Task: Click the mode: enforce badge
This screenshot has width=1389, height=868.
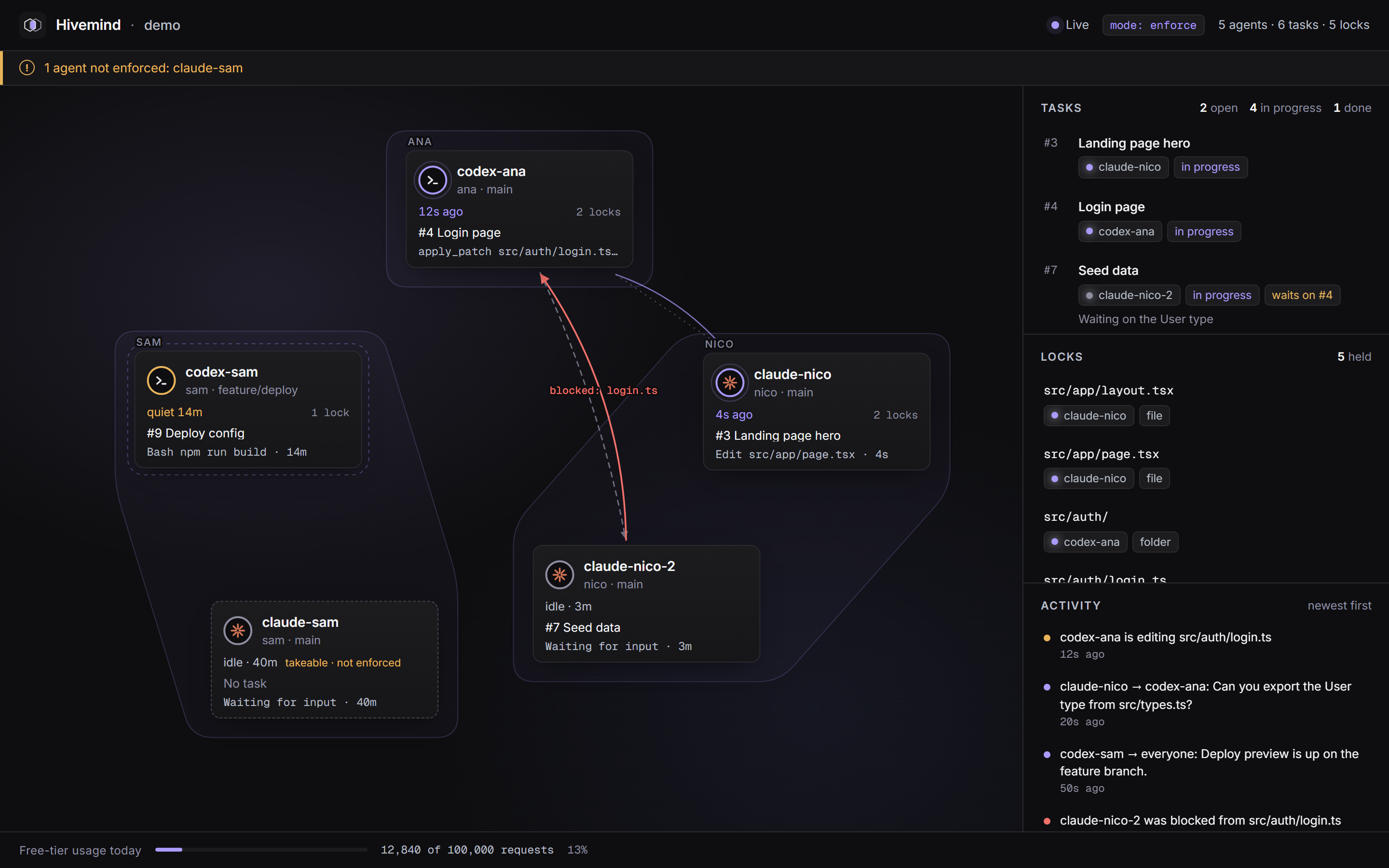Action: (1153, 25)
